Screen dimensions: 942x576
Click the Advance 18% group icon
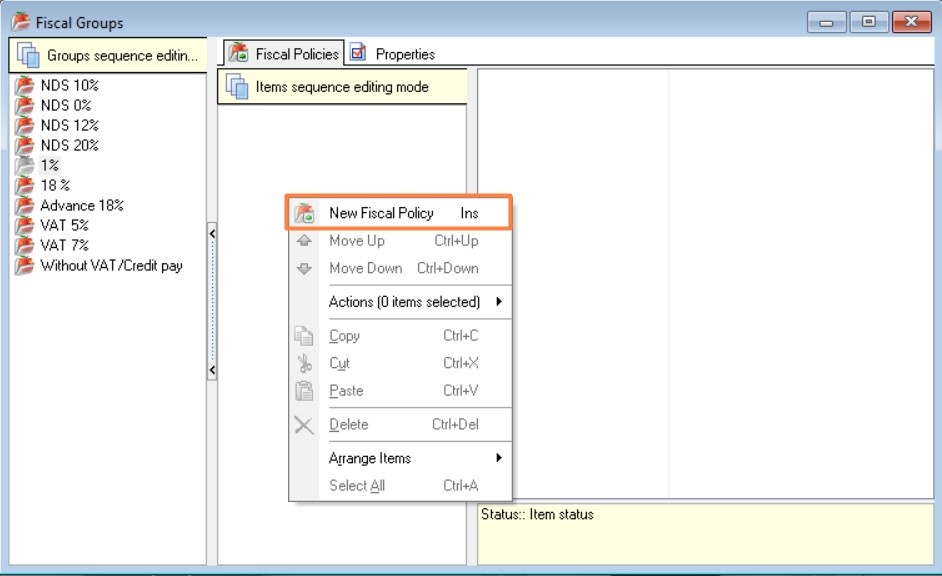click(25, 206)
